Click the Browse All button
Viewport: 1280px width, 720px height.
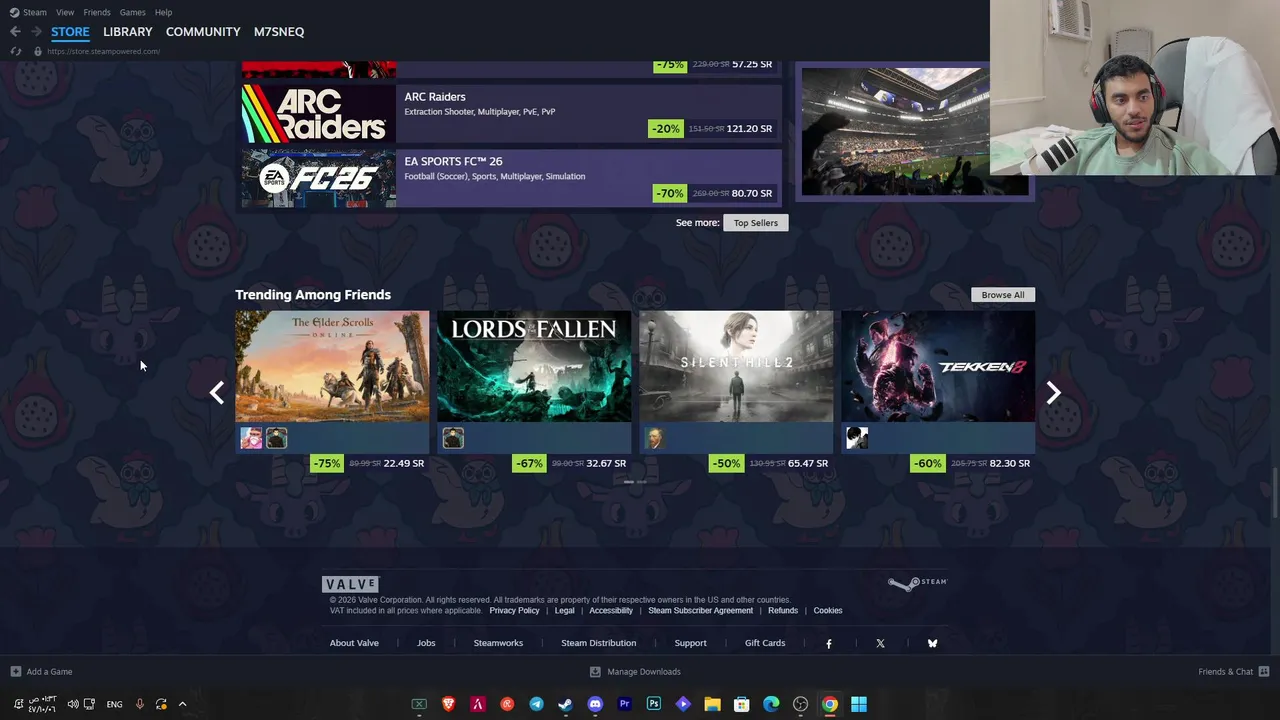coord(1003,295)
